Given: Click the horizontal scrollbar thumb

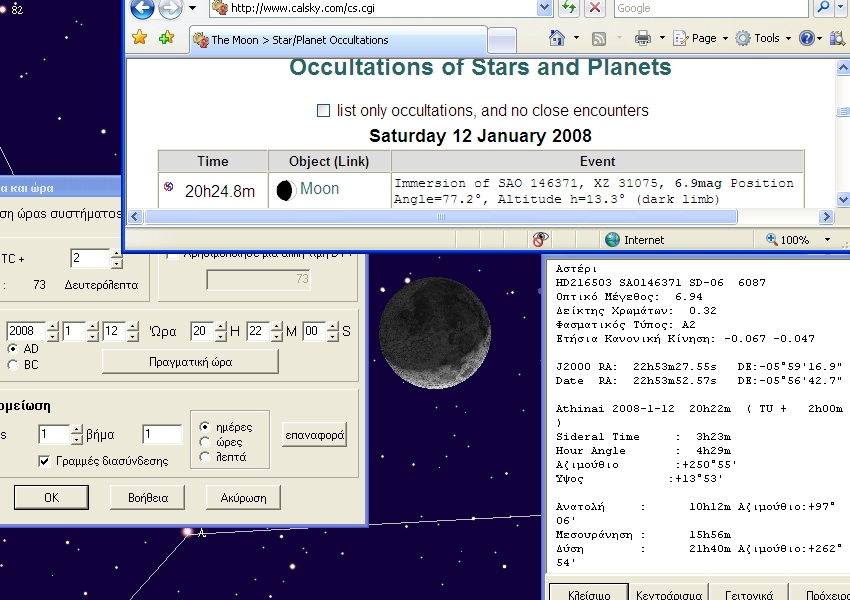Looking at the screenshot, I should pos(441,217).
